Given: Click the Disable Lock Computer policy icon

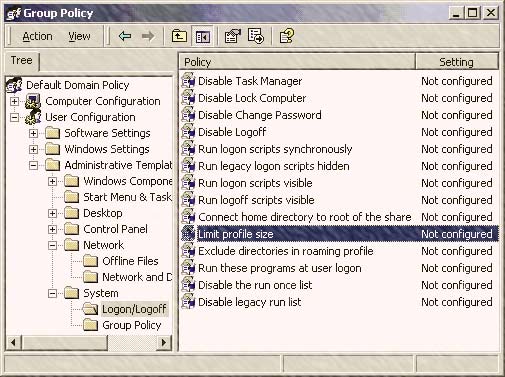Looking at the screenshot, I should point(188,98).
